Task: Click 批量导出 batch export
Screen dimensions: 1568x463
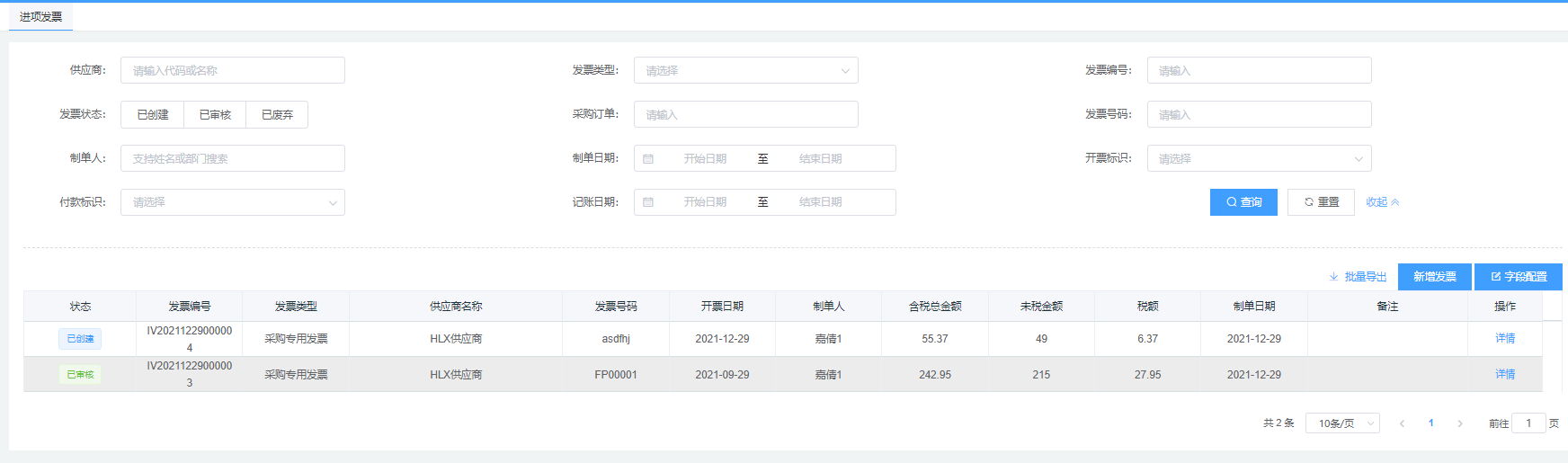Action: click(x=1358, y=277)
